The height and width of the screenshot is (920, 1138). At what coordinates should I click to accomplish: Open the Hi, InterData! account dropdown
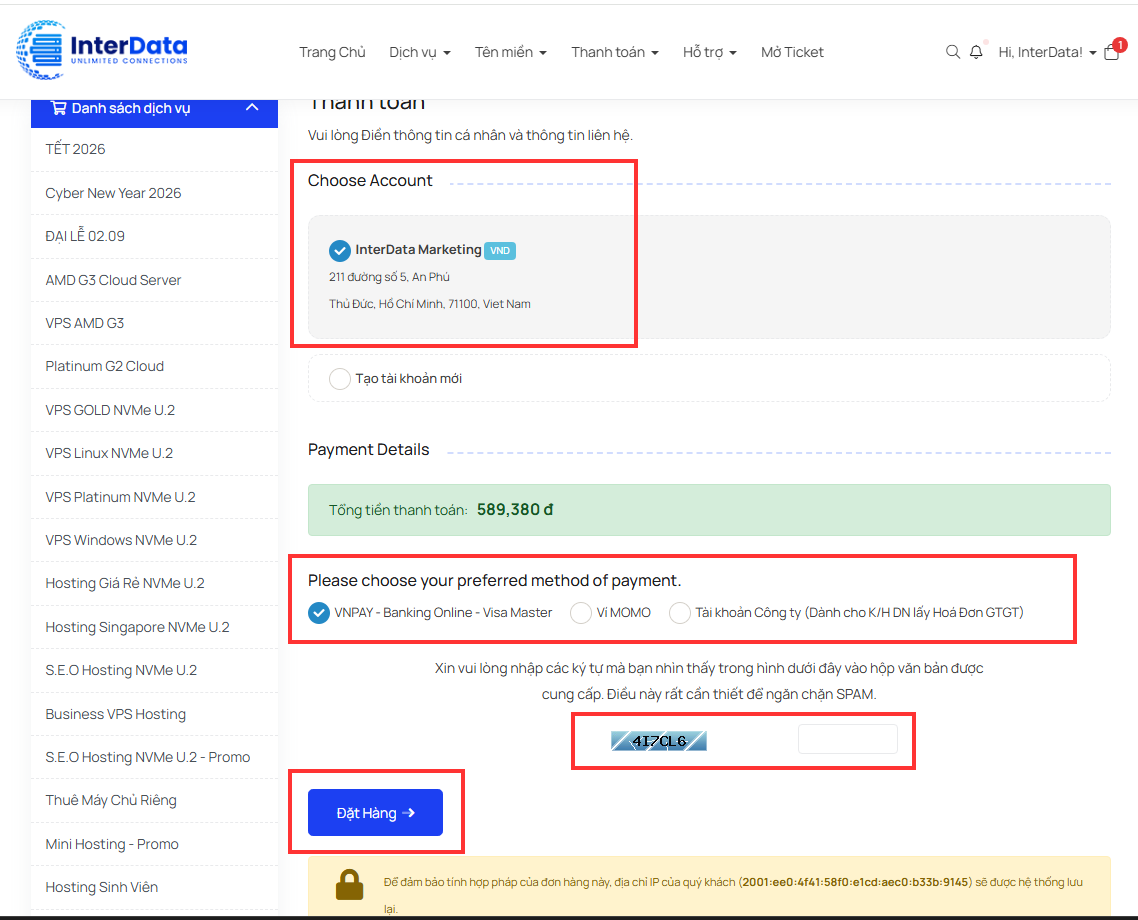point(1047,52)
